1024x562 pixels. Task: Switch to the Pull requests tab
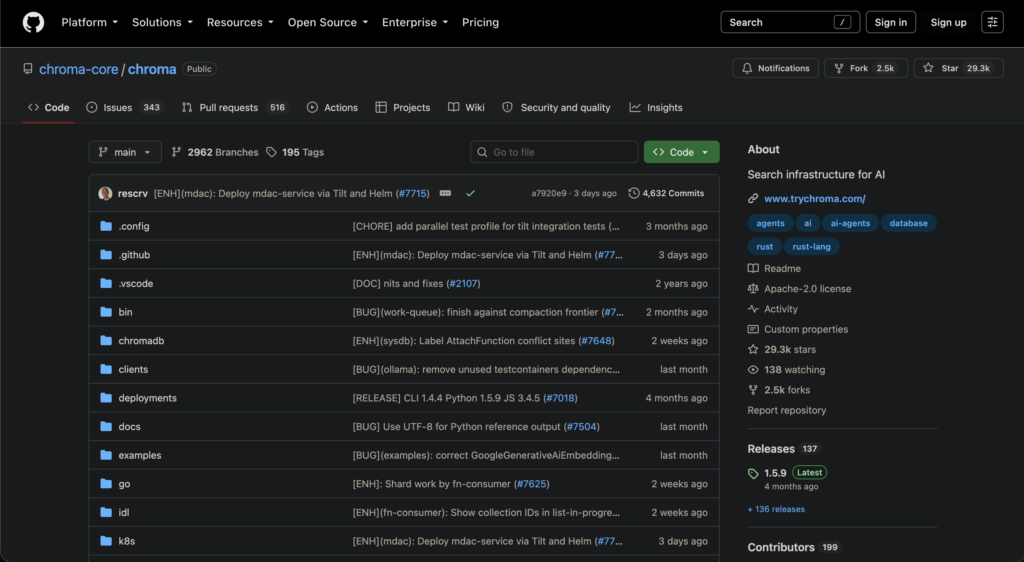coord(234,108)
